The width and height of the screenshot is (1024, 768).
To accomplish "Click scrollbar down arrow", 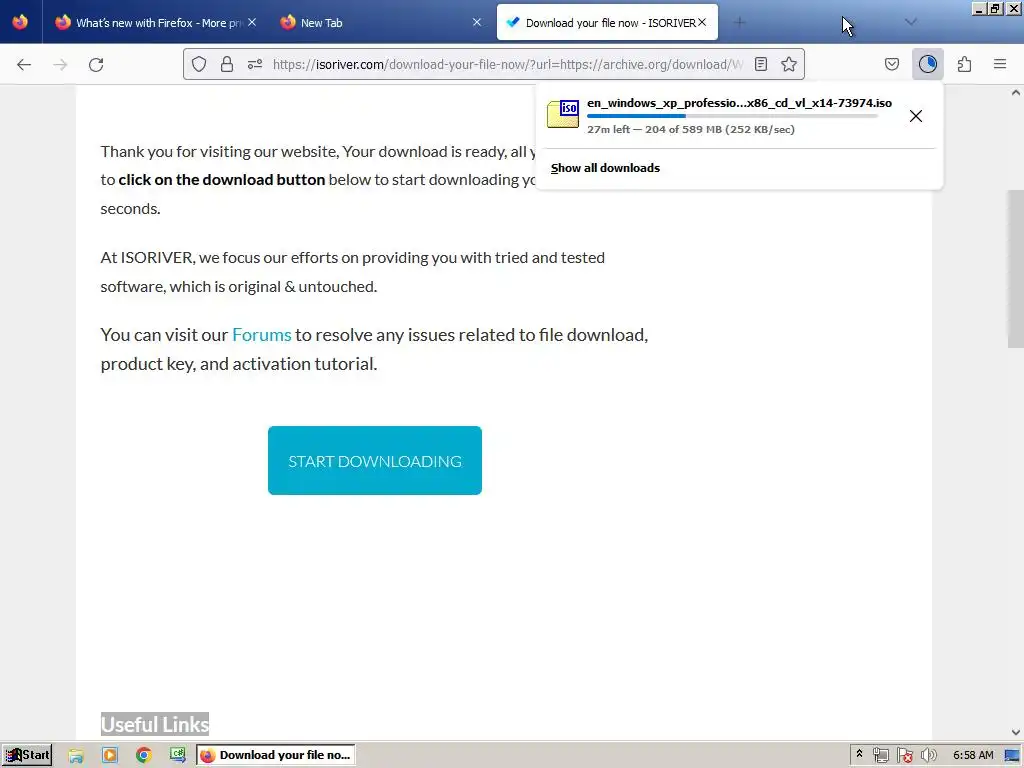I will pyautogui.click(x=1016, y=732).
